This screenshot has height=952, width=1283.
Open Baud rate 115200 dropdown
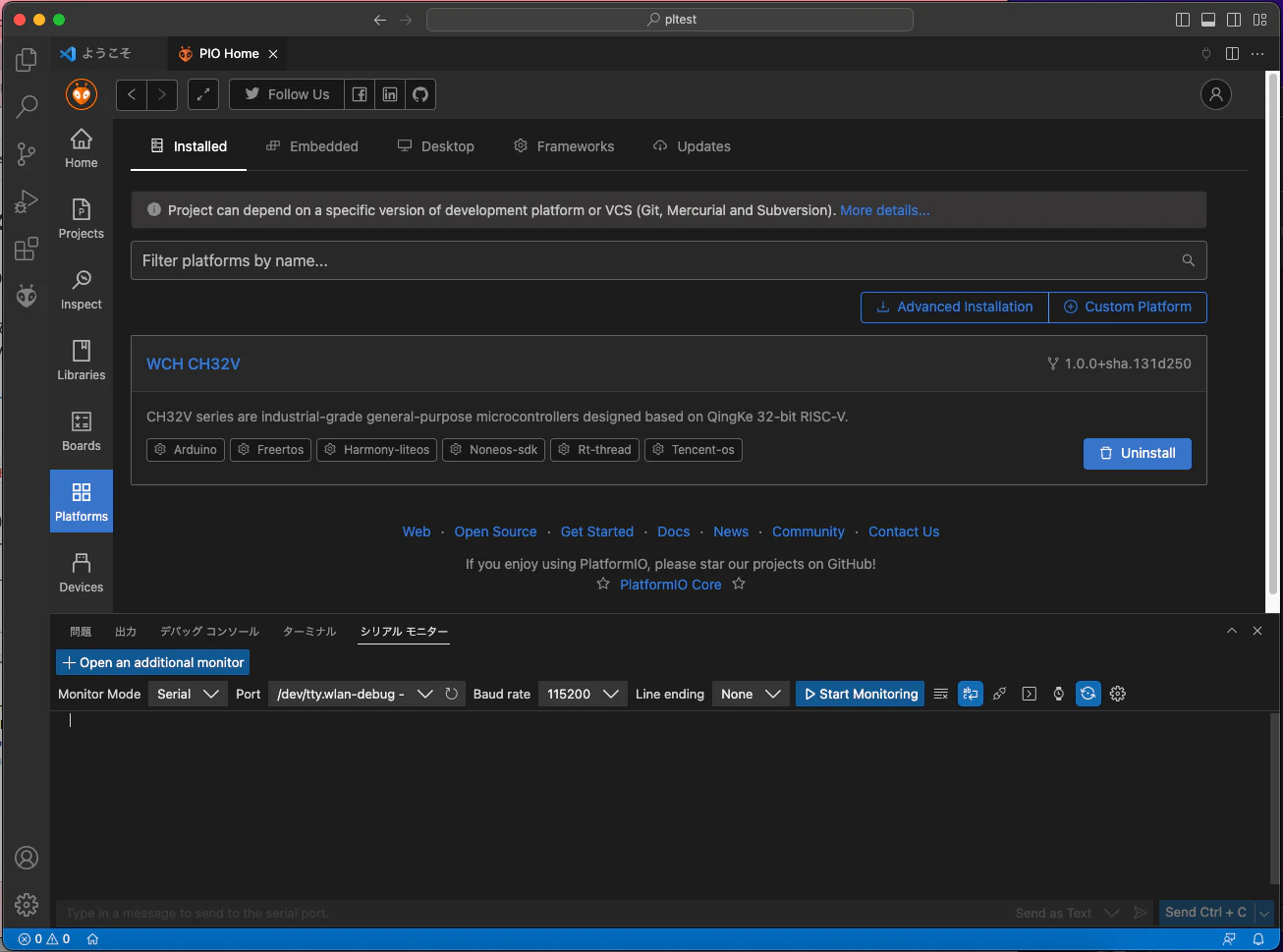(583, 694)
